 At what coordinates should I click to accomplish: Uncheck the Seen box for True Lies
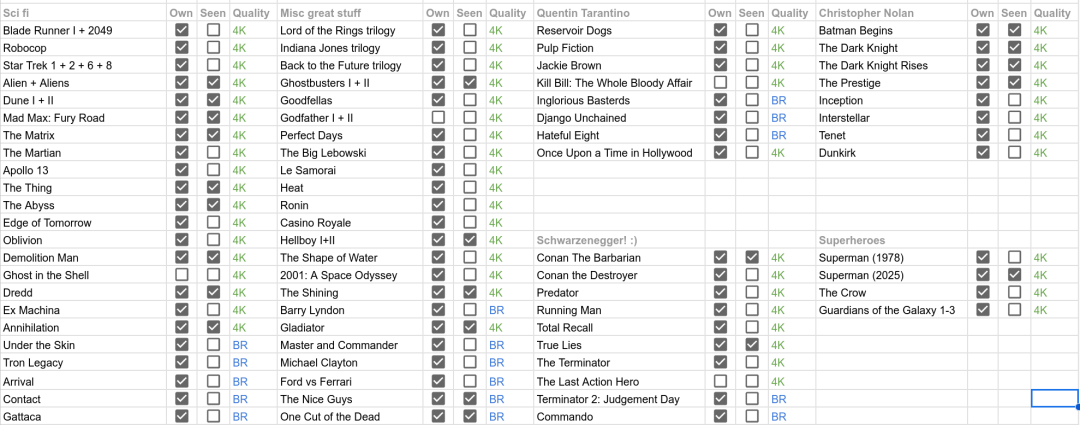[751, 345]
